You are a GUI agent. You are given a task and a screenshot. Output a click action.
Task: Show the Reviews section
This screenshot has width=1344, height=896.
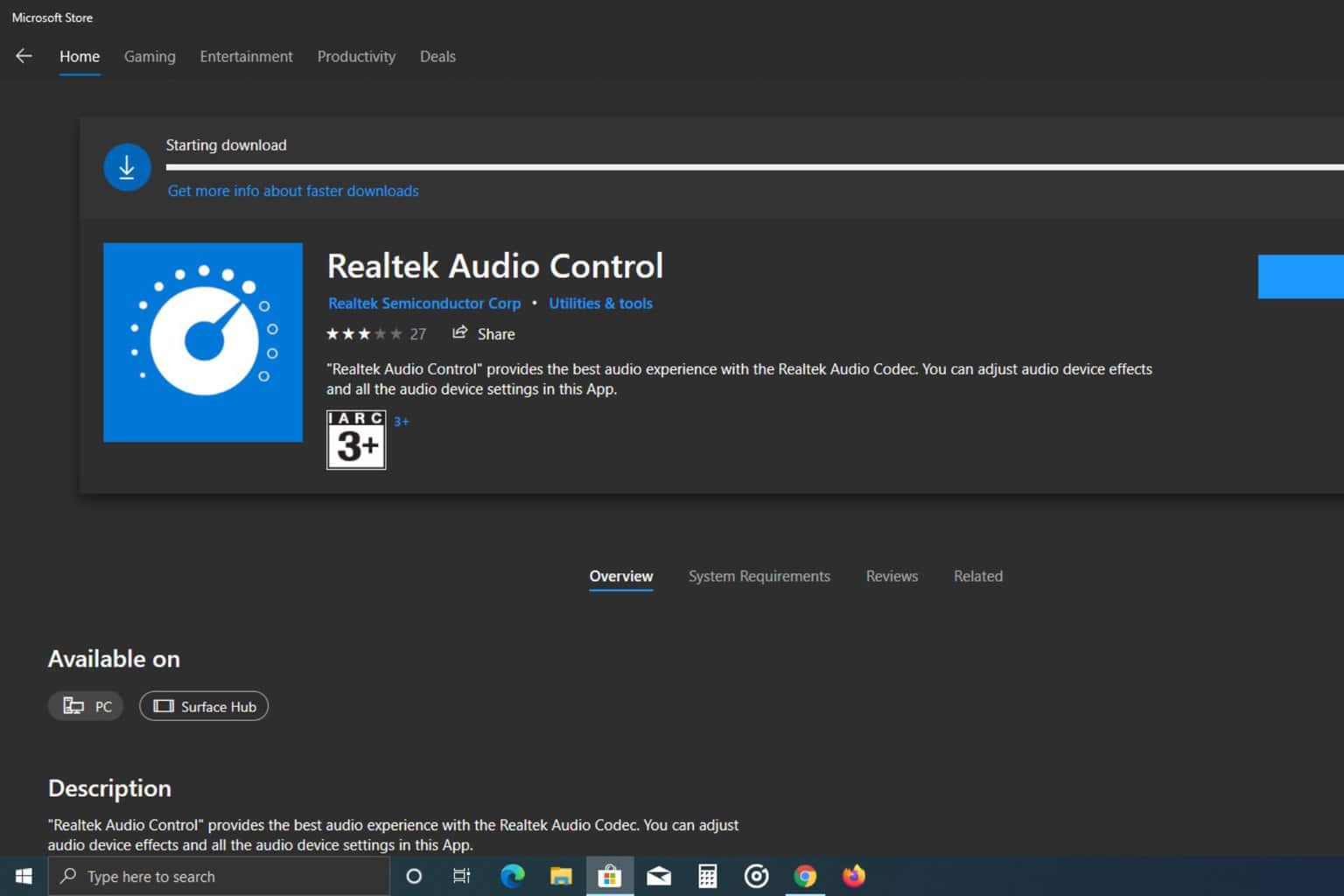(892, 576)
